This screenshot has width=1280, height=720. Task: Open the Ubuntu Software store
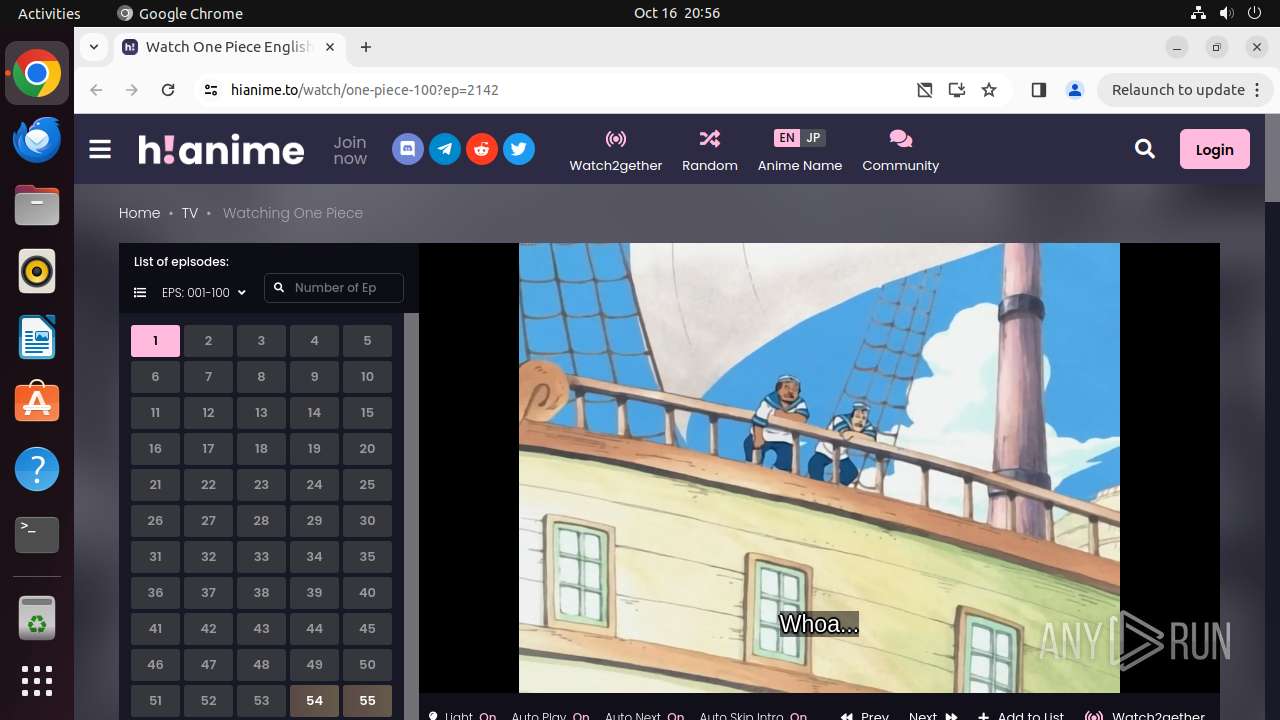pos(37,403)
